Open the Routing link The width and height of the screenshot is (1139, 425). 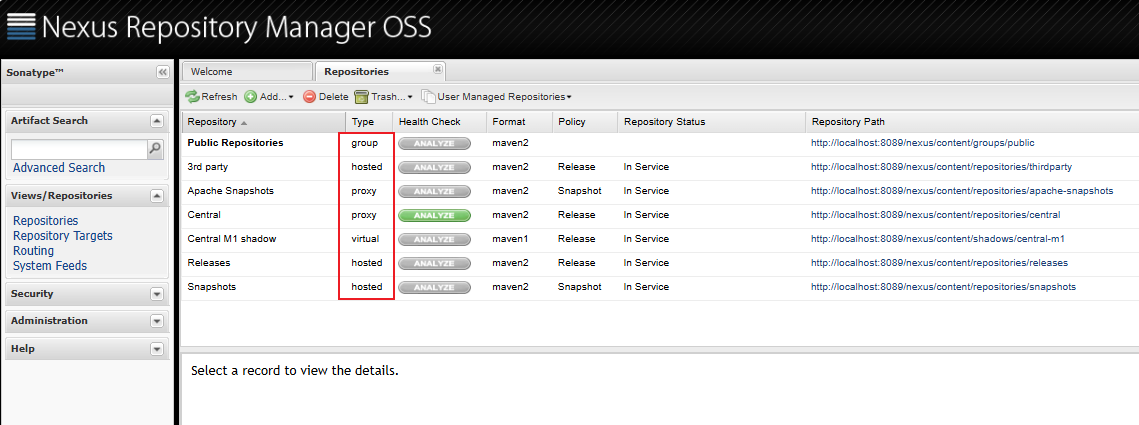pos(33,251)
